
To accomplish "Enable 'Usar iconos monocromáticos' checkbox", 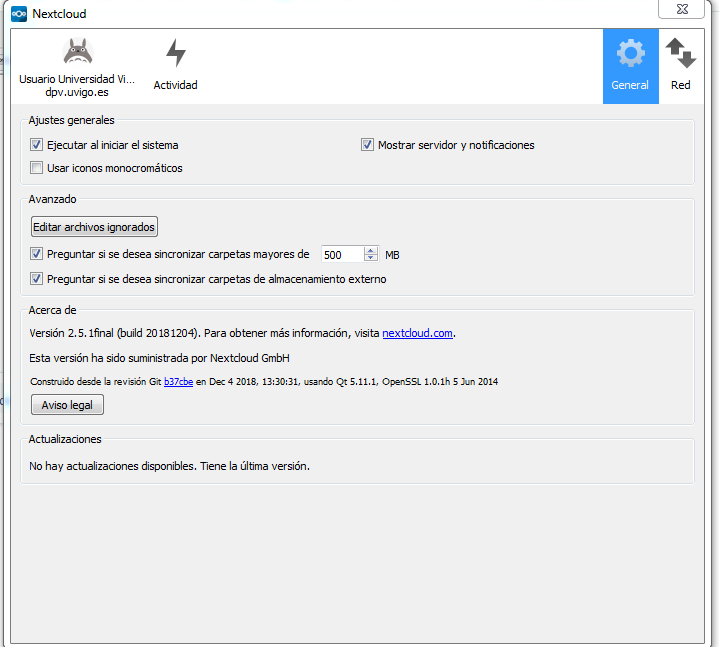I will tap(37, 168).
